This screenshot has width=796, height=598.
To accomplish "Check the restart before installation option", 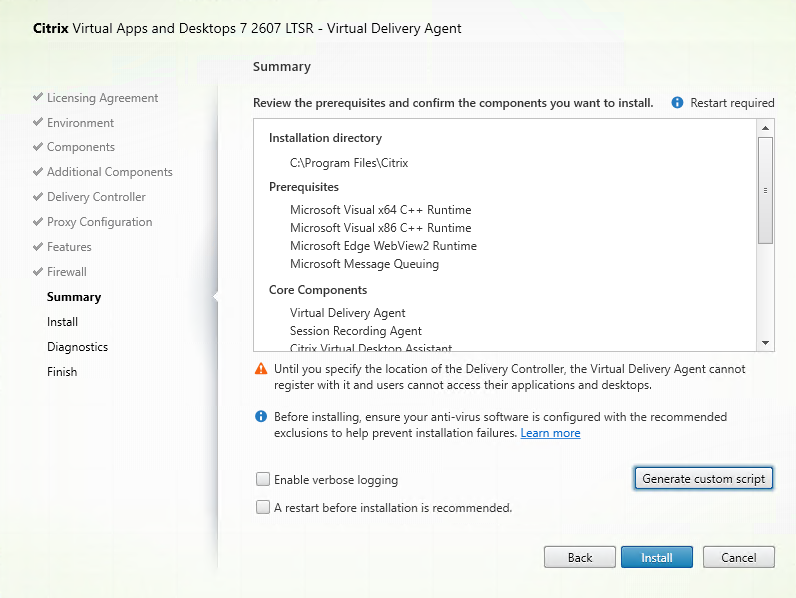I will 263,507.
